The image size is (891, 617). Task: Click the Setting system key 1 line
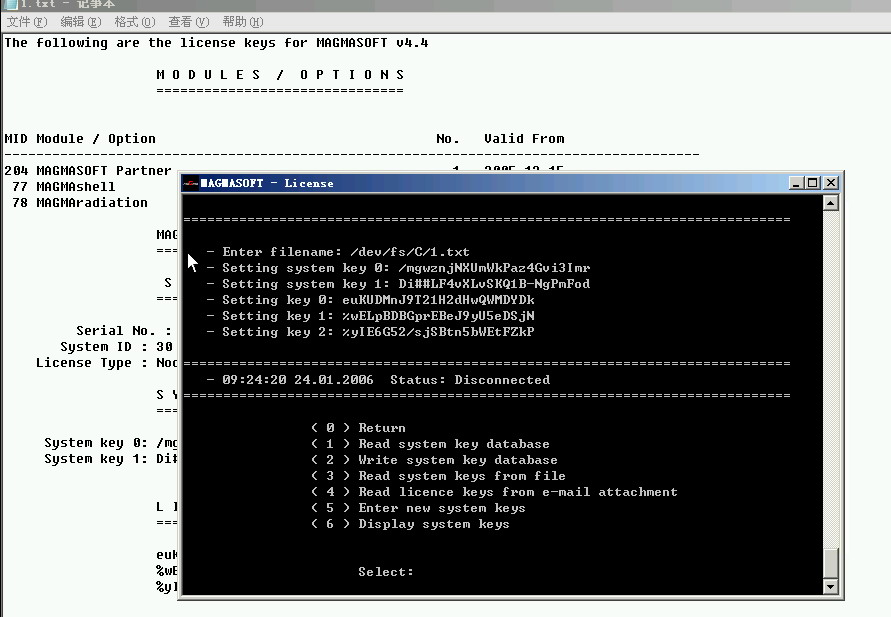[x=398, y=283]
